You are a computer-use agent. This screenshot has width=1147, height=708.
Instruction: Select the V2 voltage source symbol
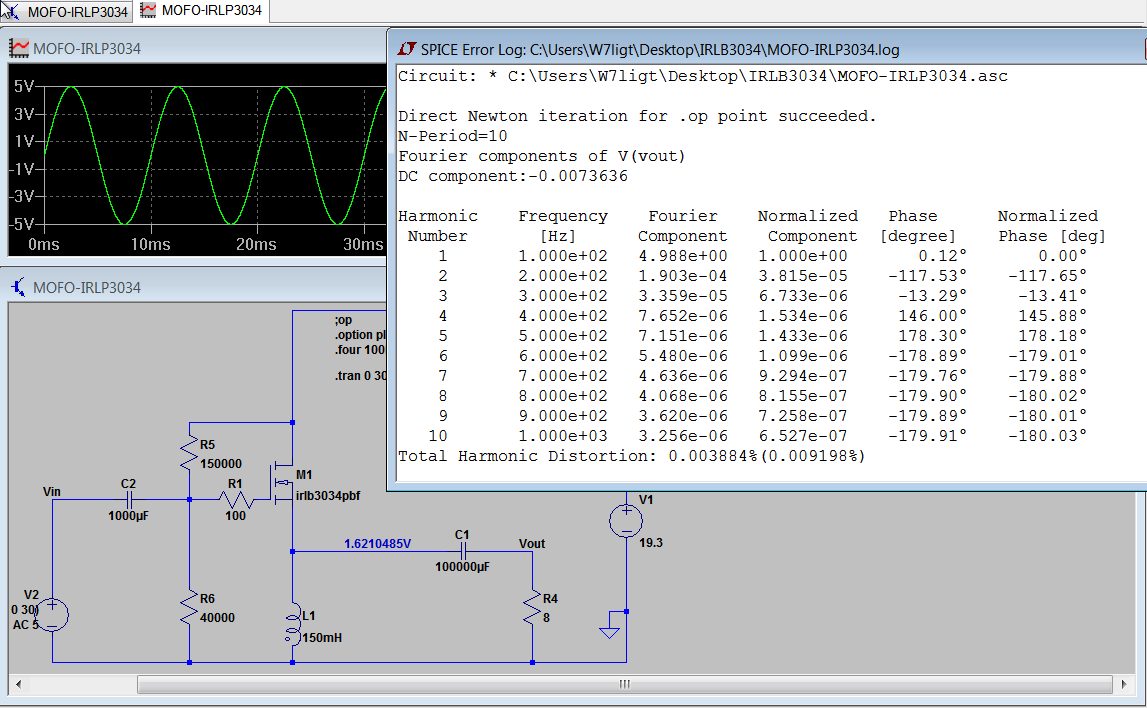pyautogui.click(x=52, y=614)
